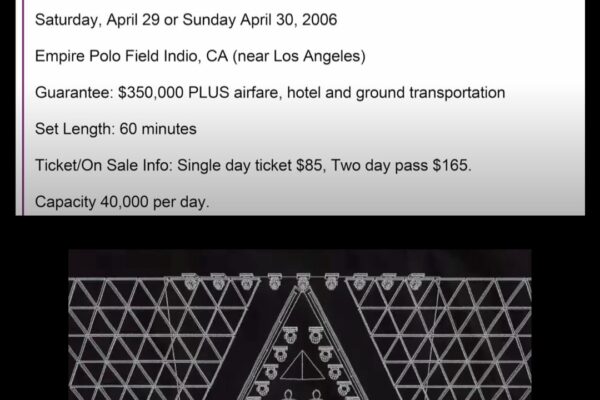Click the 60 minutes text

coord(158,129)
